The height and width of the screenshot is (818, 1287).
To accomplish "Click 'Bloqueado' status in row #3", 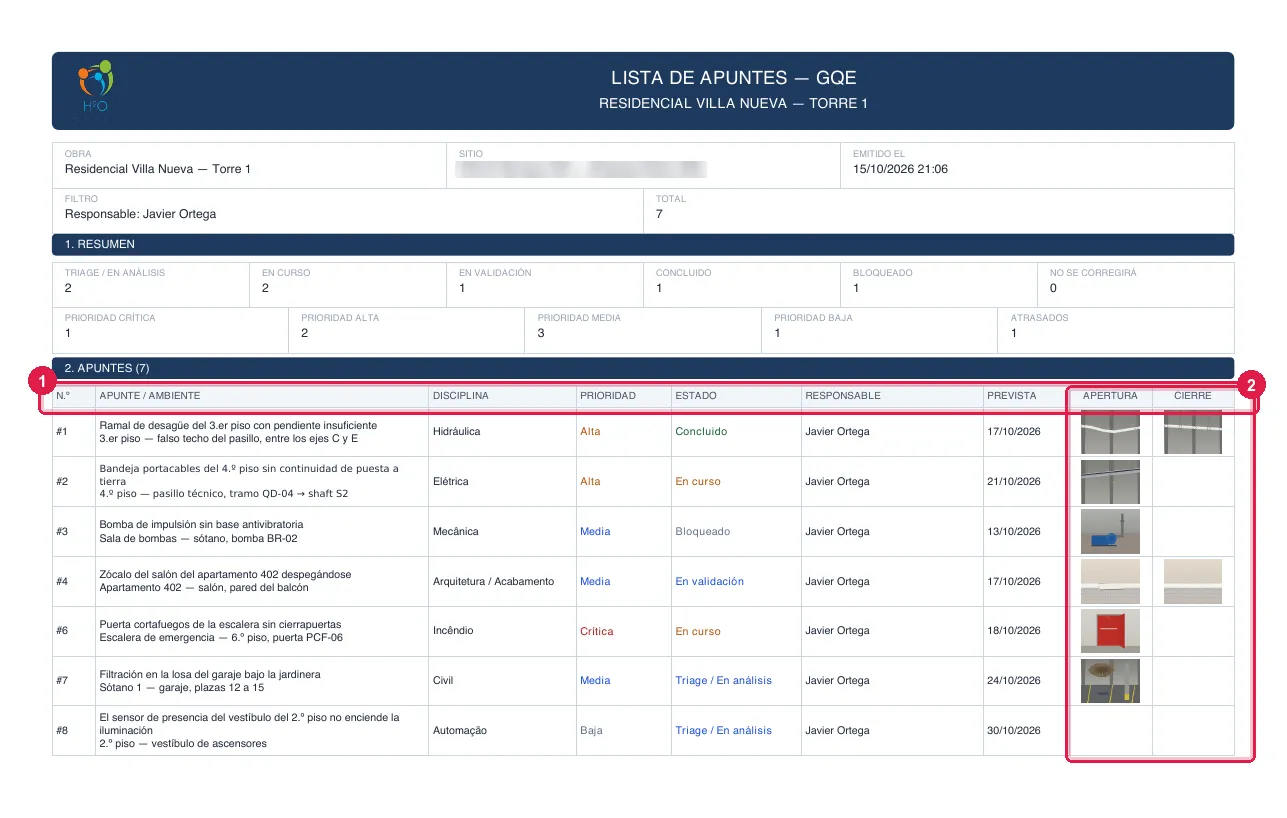I will (x=703, y=532).
